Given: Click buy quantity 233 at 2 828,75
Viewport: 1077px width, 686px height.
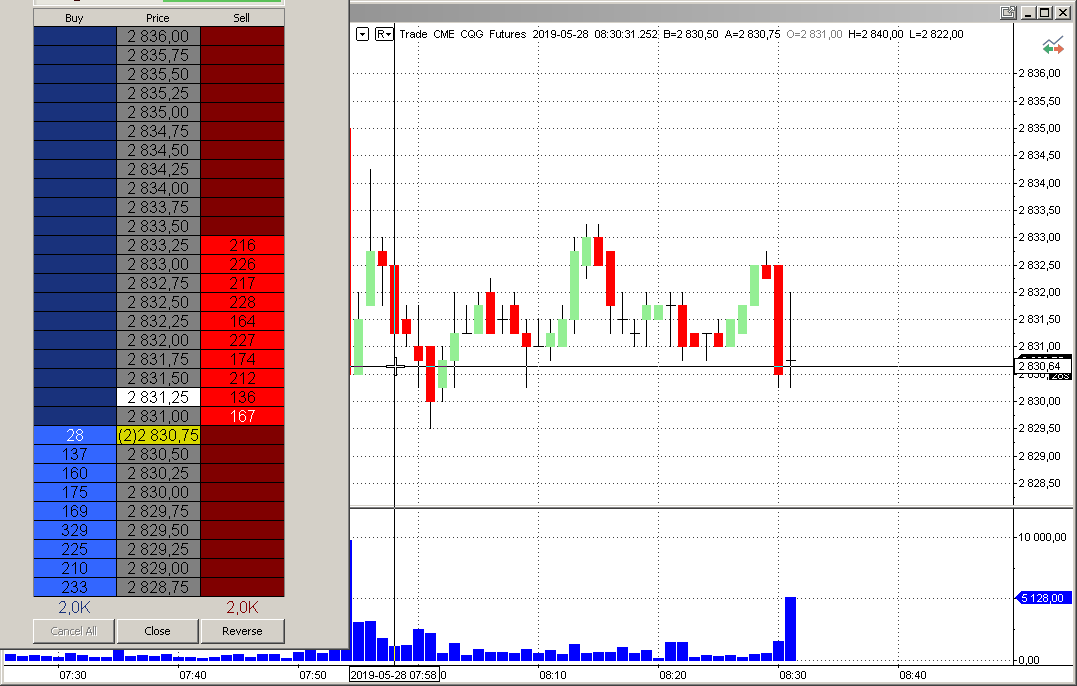Looking at the screenshot, I should point(75,587).
